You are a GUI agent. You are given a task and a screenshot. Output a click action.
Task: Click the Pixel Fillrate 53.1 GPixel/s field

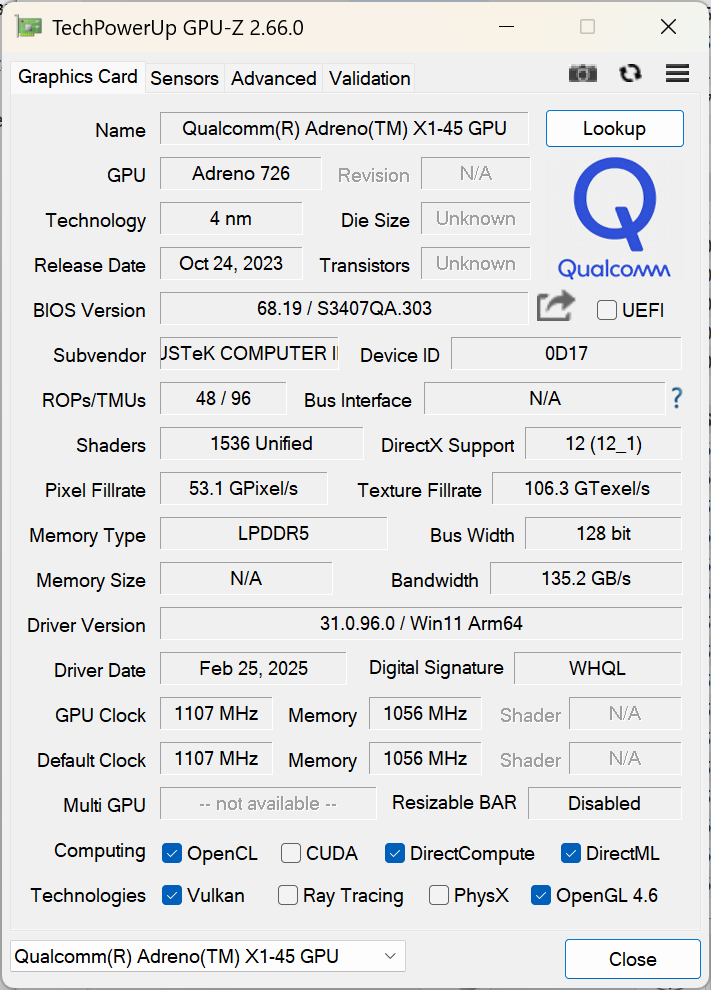pyautogui.click(x=244, y=488)
